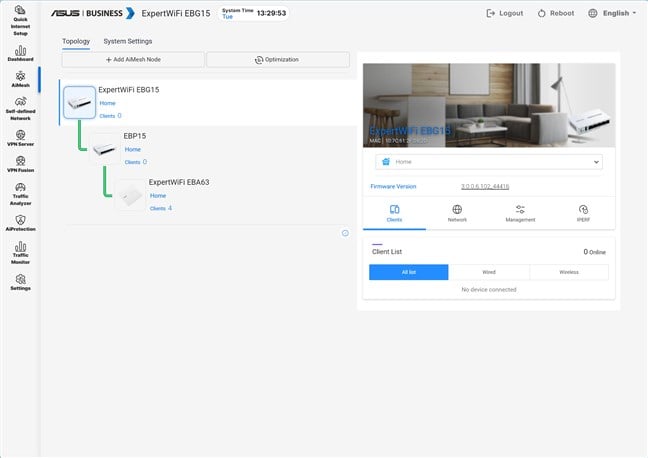Click the EBP15 node name
Screen dimensions: 648x458
pos(135,136)
